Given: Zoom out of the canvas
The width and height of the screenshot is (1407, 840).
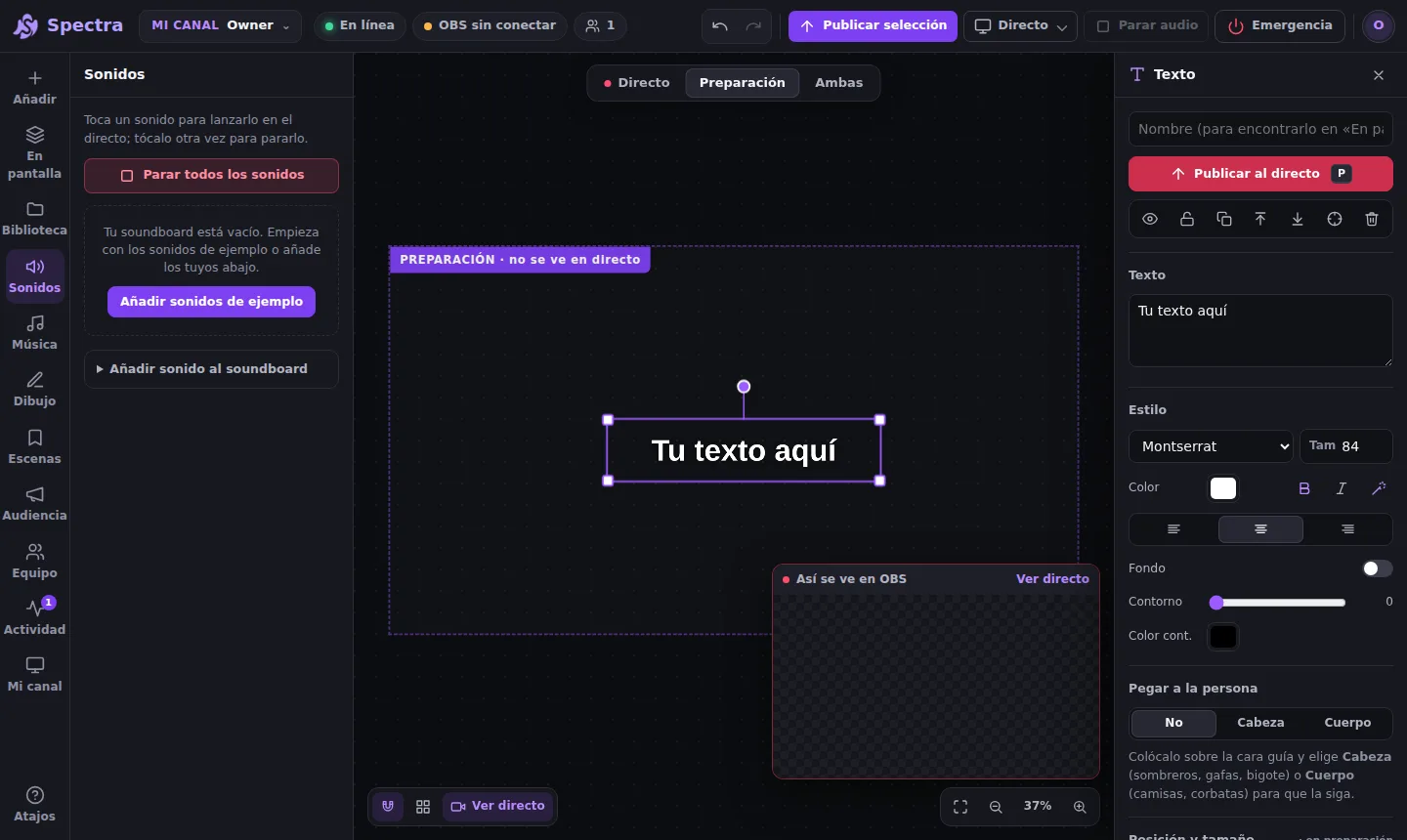Looking at the screenshot, I should 996,807.
